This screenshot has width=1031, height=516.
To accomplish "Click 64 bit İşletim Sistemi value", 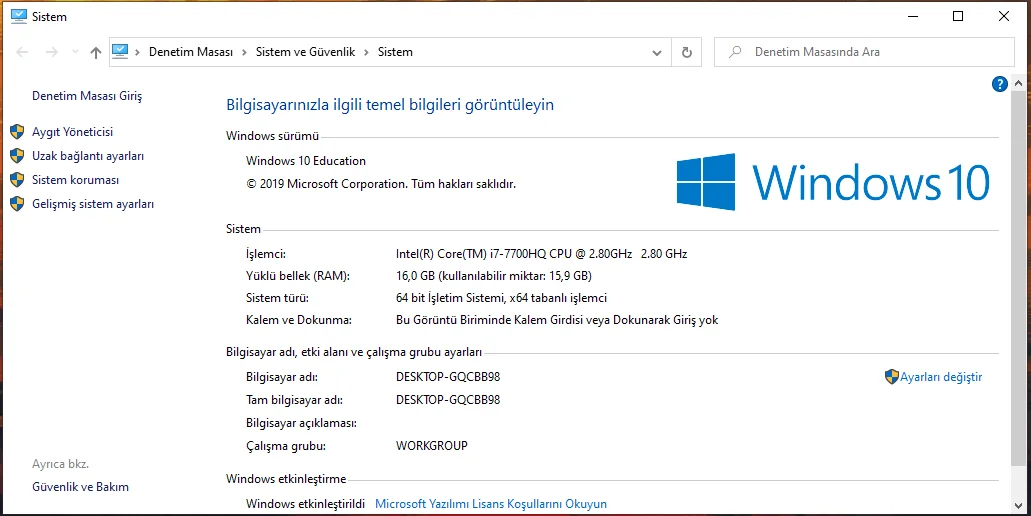I will click(501, 298).
